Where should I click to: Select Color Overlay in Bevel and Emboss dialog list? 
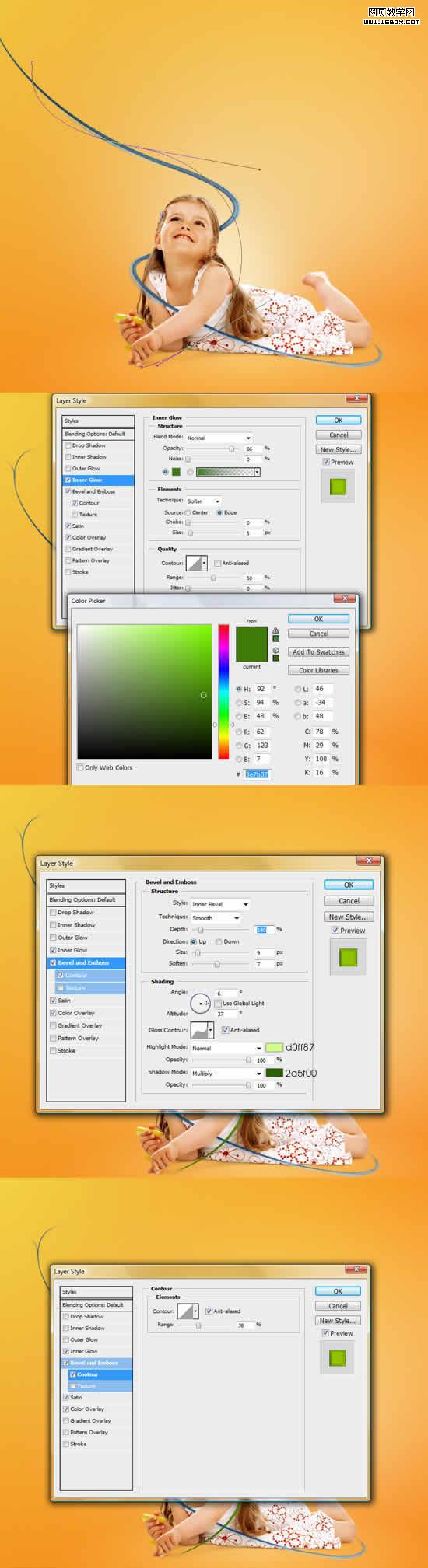(x=76, y=1013)
